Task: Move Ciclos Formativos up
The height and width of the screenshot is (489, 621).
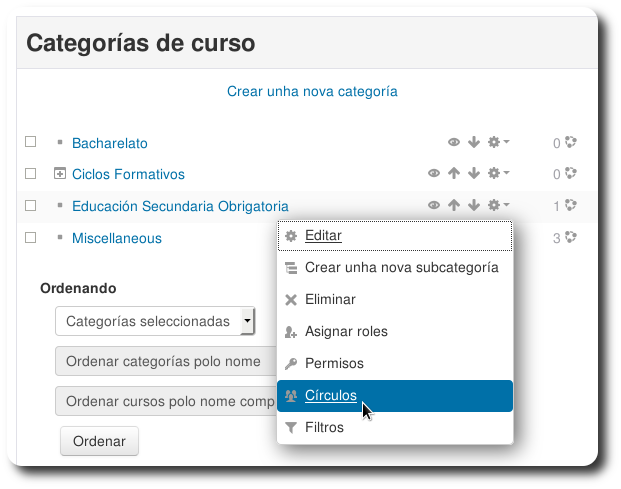Action: tap(454, 173)
